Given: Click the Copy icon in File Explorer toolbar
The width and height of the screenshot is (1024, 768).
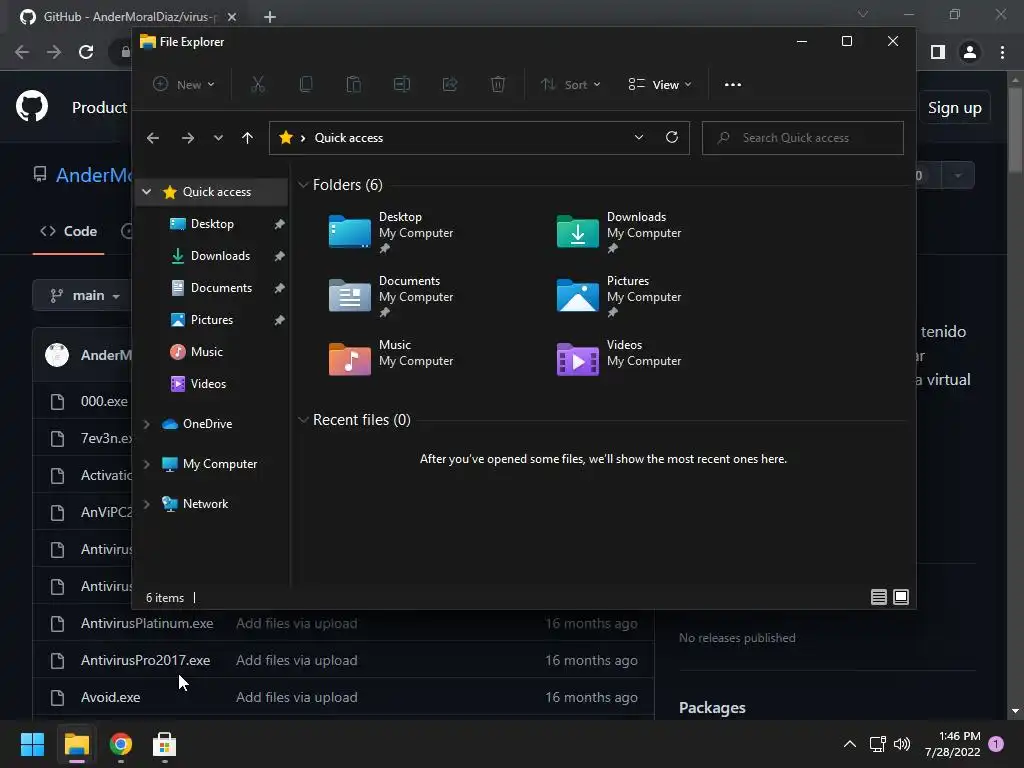Looking at the screenshot, I should (x=306, y=84).
